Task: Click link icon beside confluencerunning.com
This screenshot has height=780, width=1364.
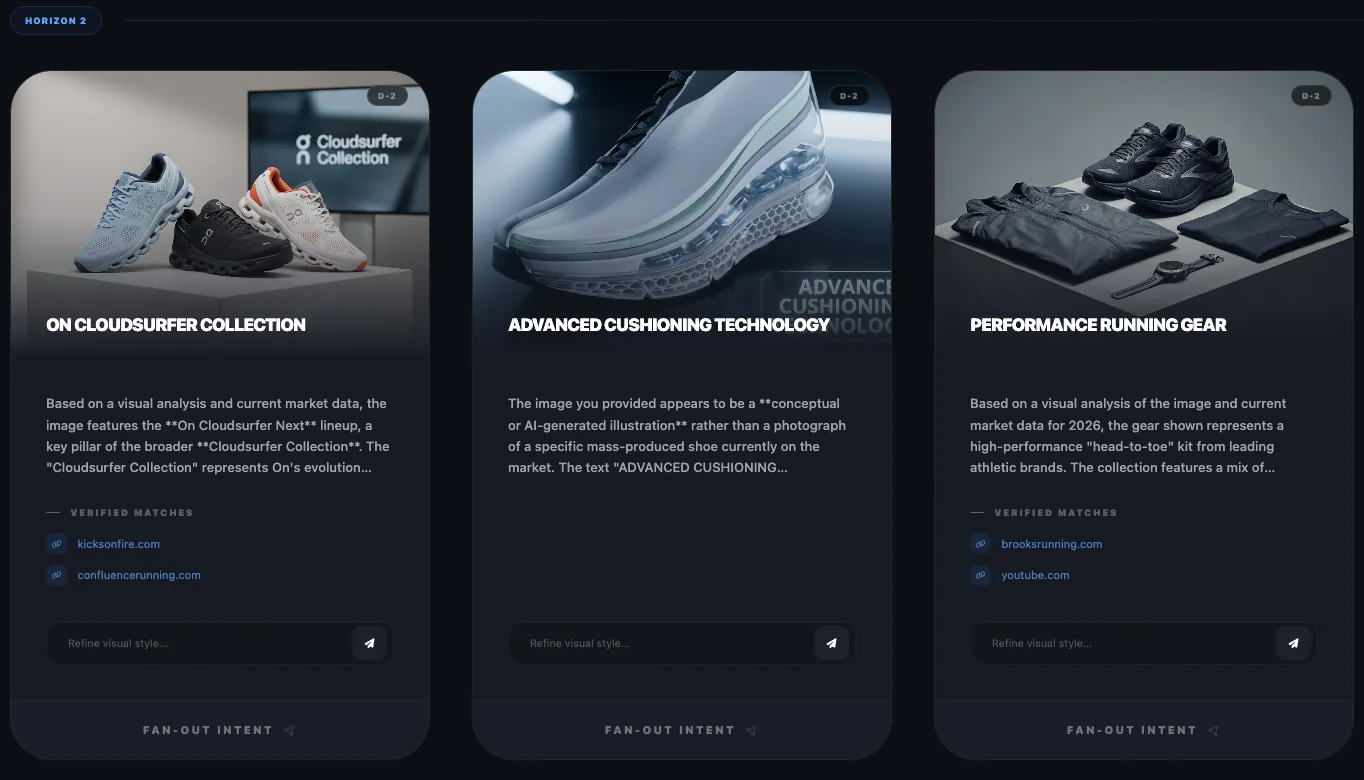Action: 56,575
